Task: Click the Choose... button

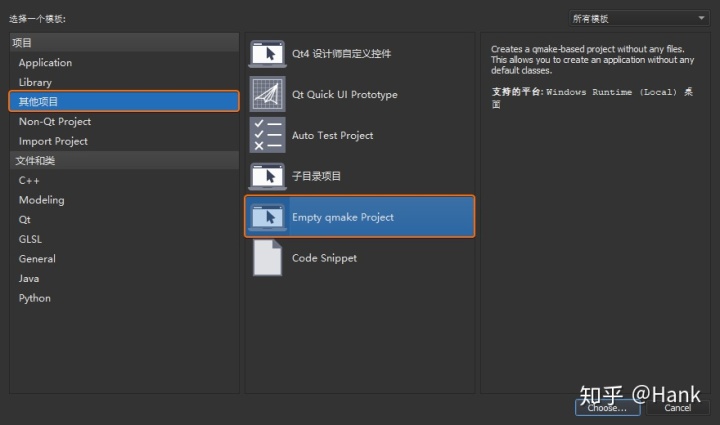Action: tap(608, 408)
